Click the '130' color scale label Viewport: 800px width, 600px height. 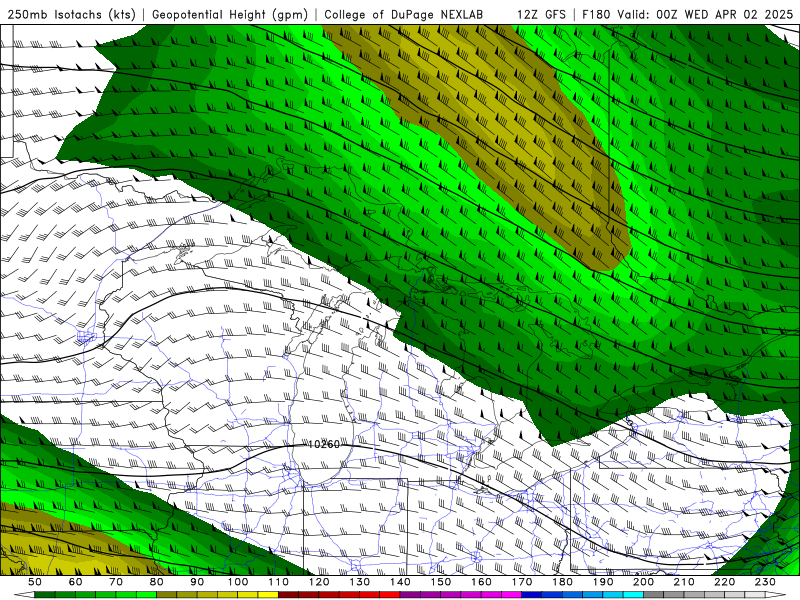click(359, 582)
